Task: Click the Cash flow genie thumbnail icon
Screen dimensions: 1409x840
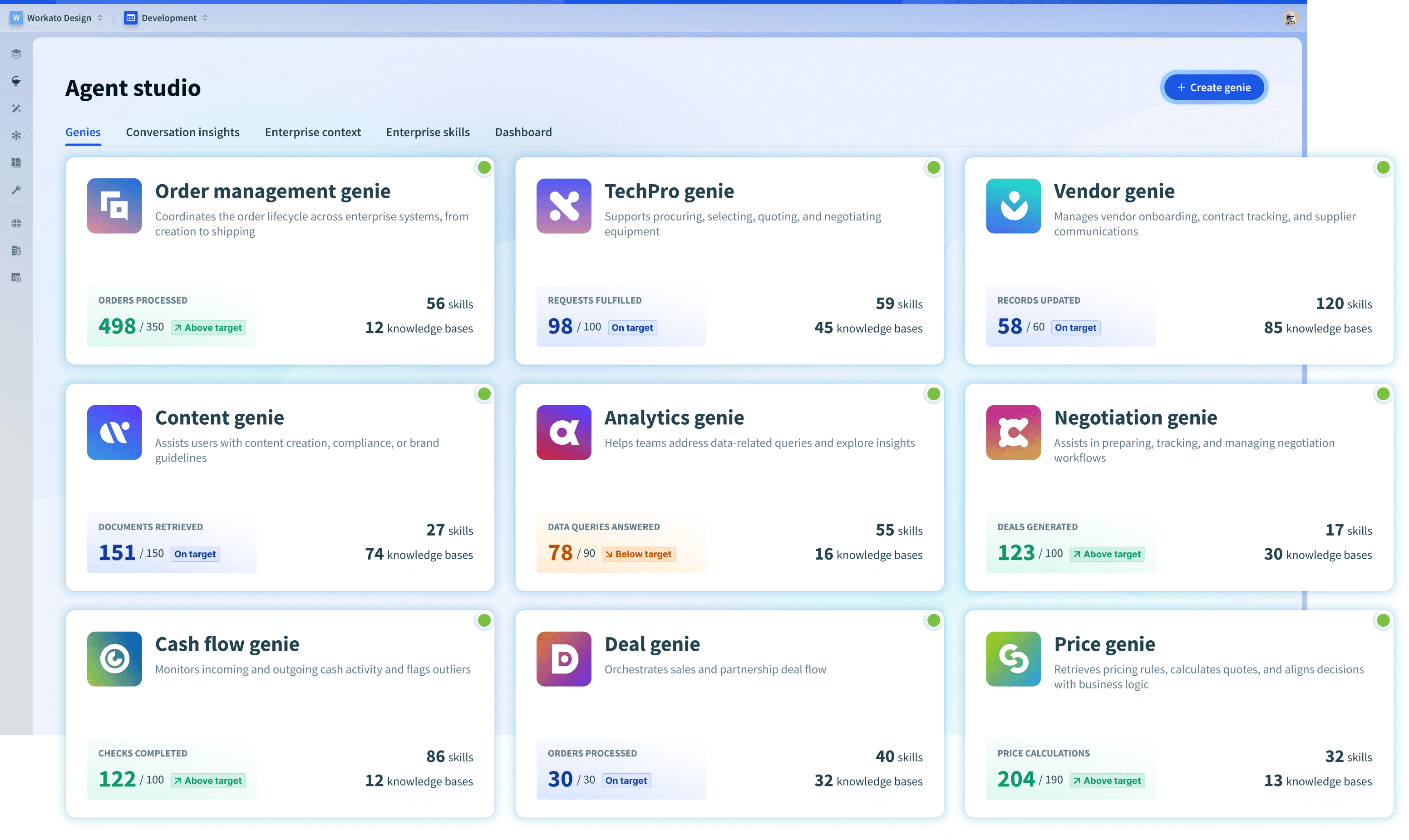Action: [x=114, y=659]
